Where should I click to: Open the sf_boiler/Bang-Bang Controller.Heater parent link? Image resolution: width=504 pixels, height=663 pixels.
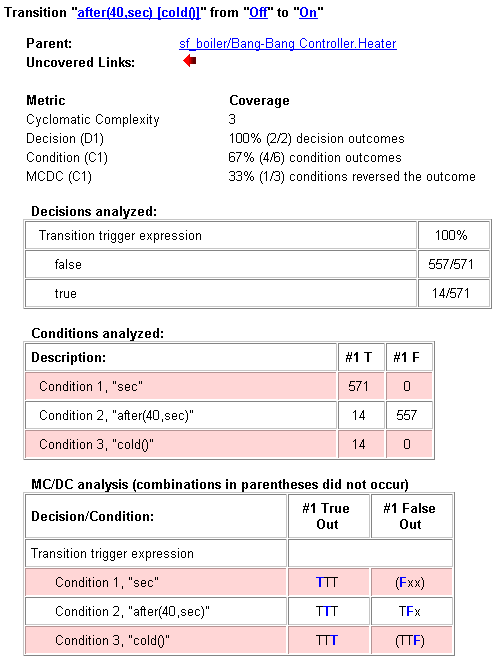coord(288,44)
